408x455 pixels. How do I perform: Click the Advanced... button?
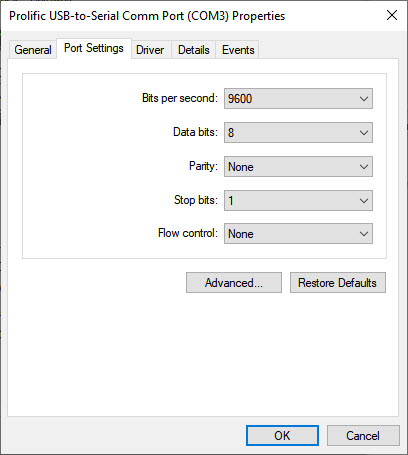(234, 283)
